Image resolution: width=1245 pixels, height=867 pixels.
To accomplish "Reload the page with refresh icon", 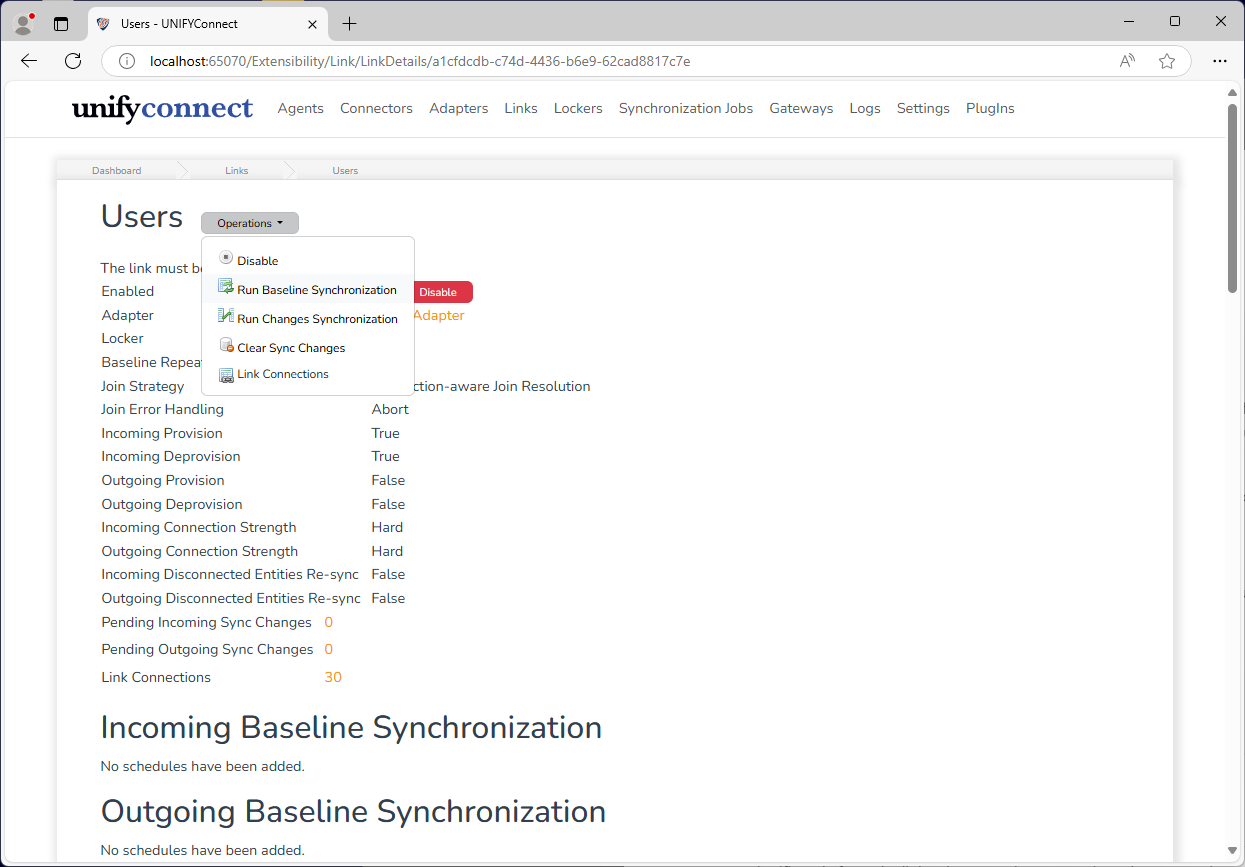I will click(x=73, y=61).
